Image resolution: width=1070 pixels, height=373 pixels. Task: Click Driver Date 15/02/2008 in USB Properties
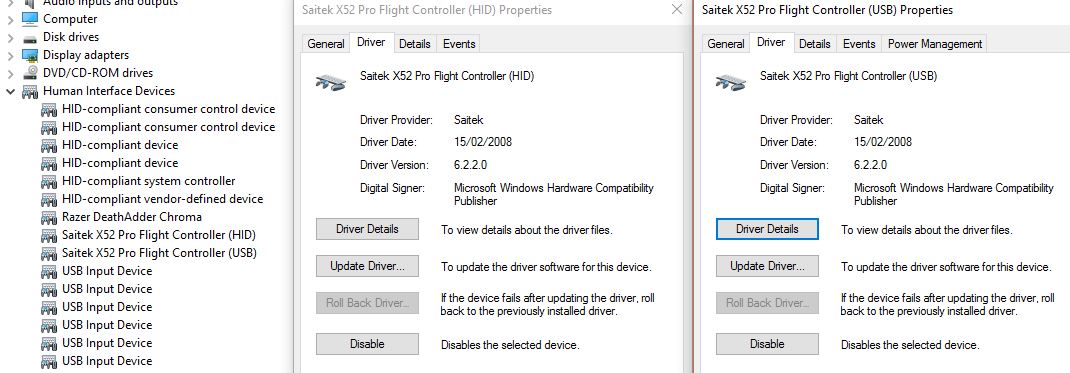pos(883,143)
